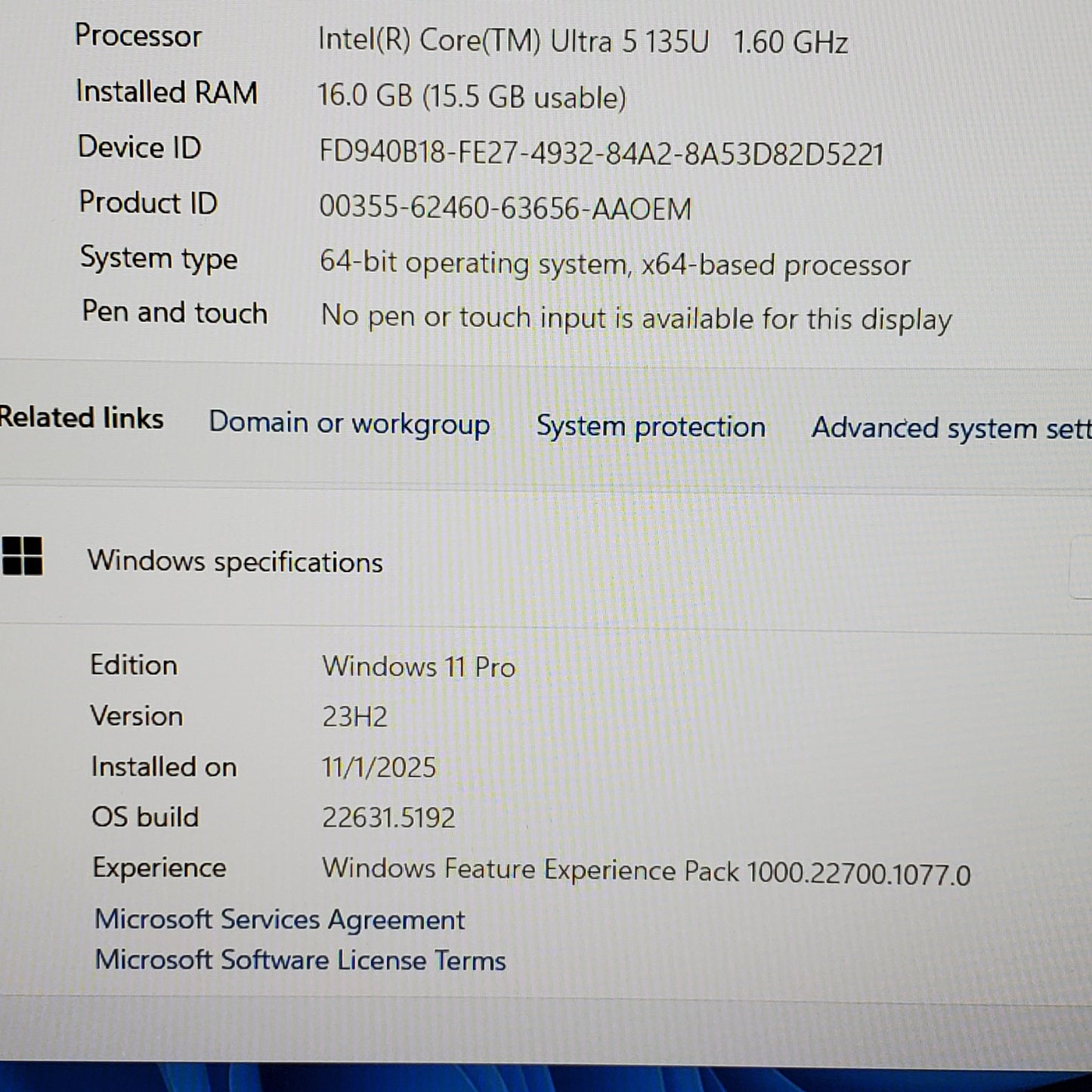Open Advanced system settings
The height and width of the screenshot is (1092, 1092).
pyautogui.click(x=948, y=428)
